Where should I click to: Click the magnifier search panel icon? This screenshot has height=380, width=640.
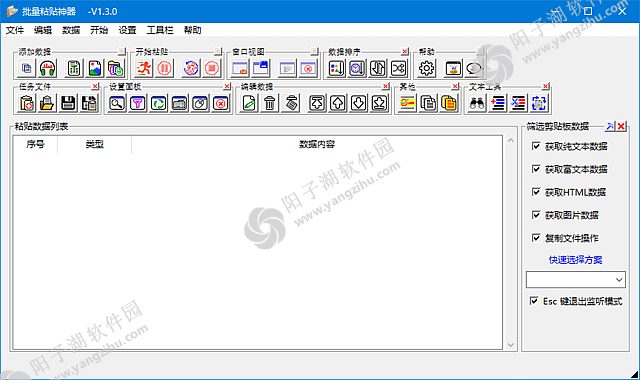click(117, 103)
